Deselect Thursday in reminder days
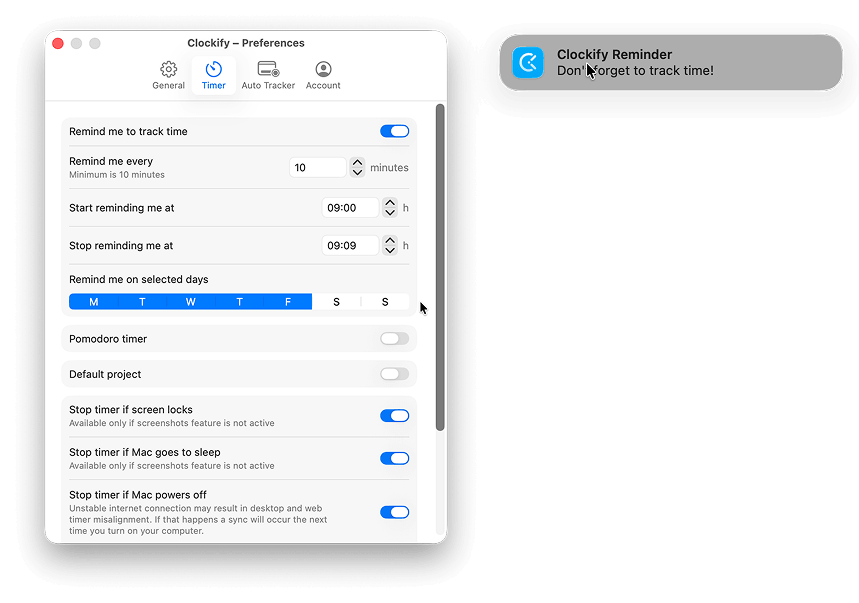The image size is (859, 603). (x=239, y=302)
